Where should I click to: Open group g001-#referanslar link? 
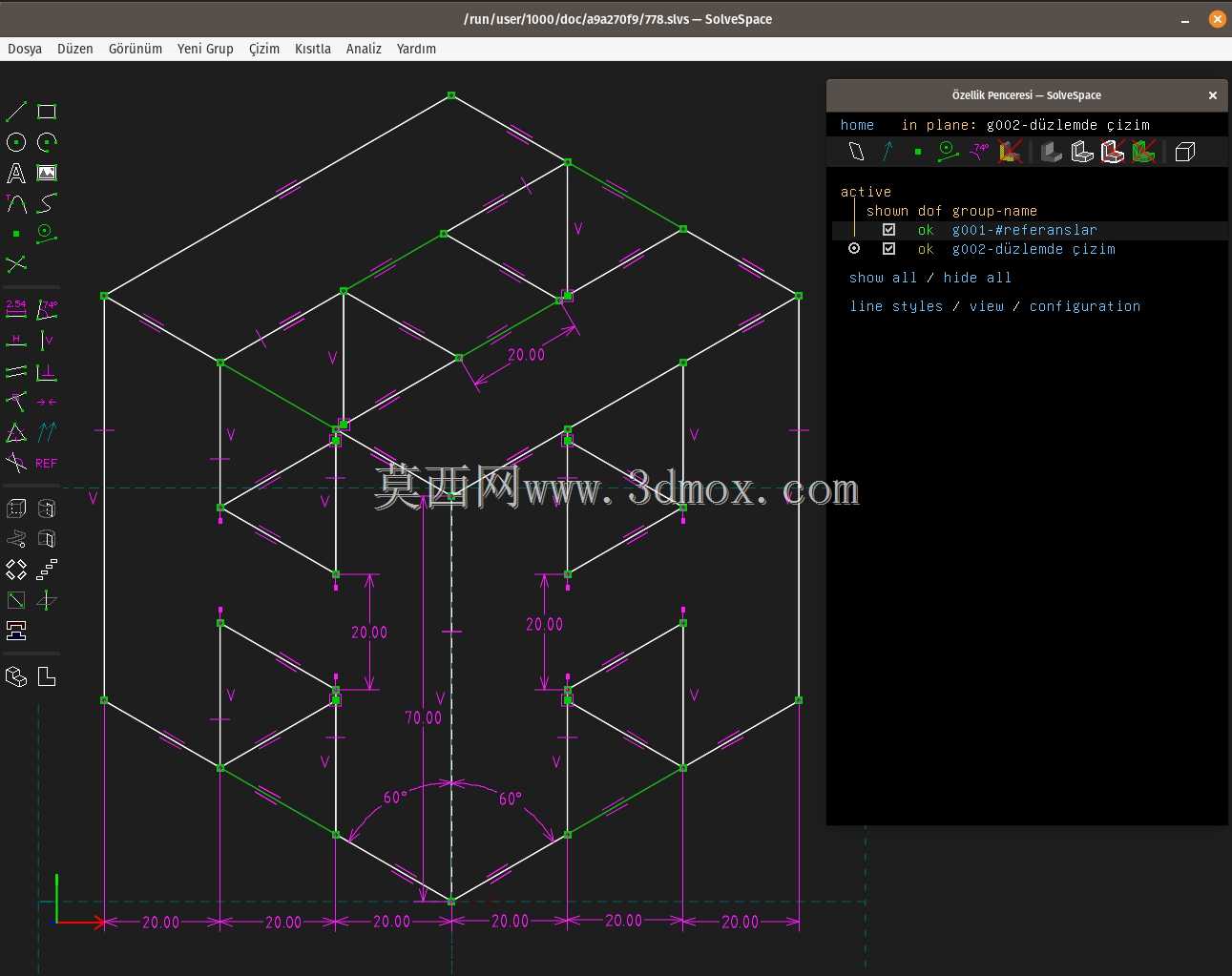coord(1025,230)
